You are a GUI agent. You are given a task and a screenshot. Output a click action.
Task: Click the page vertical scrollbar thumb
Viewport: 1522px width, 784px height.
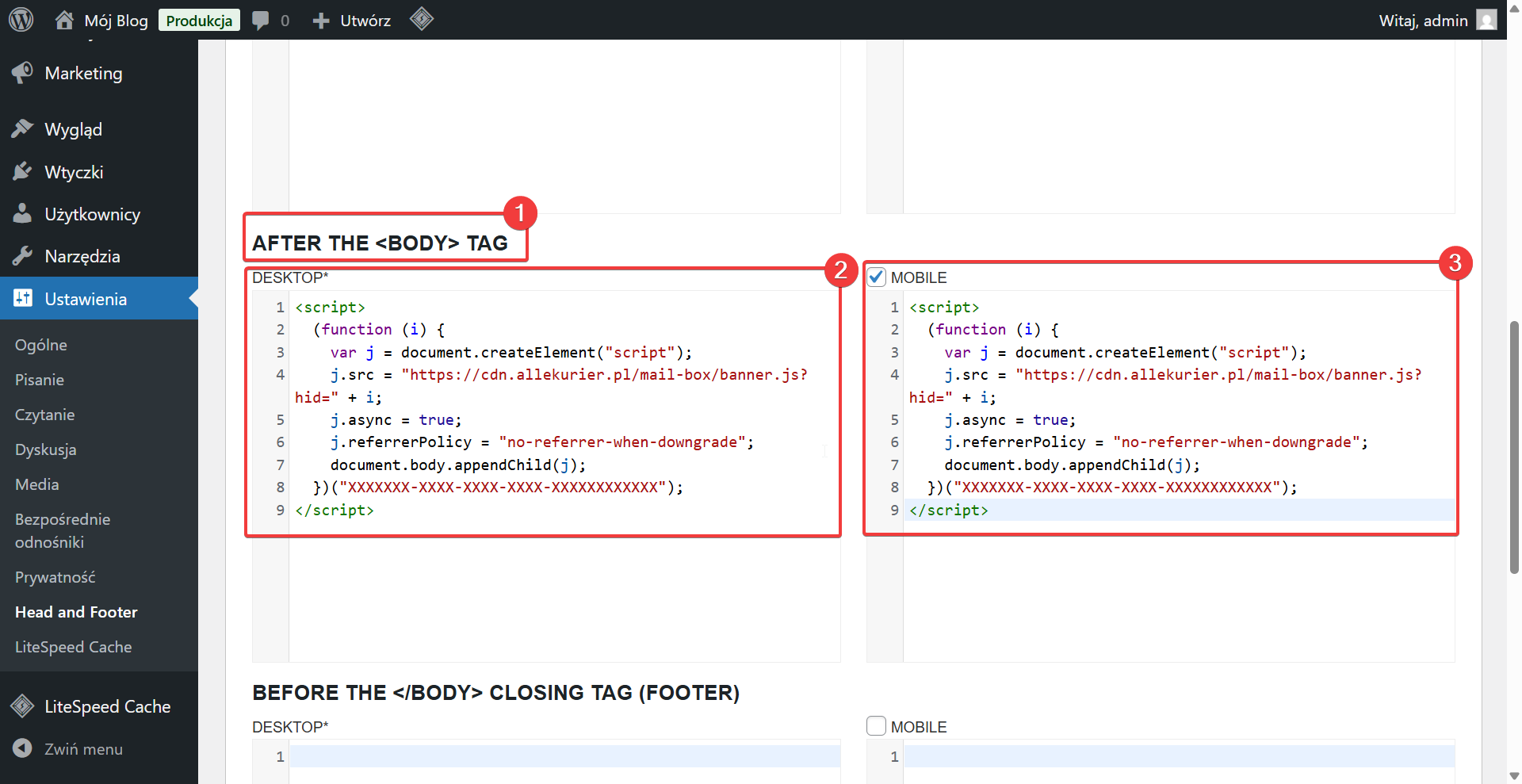tap(1514, 446)
